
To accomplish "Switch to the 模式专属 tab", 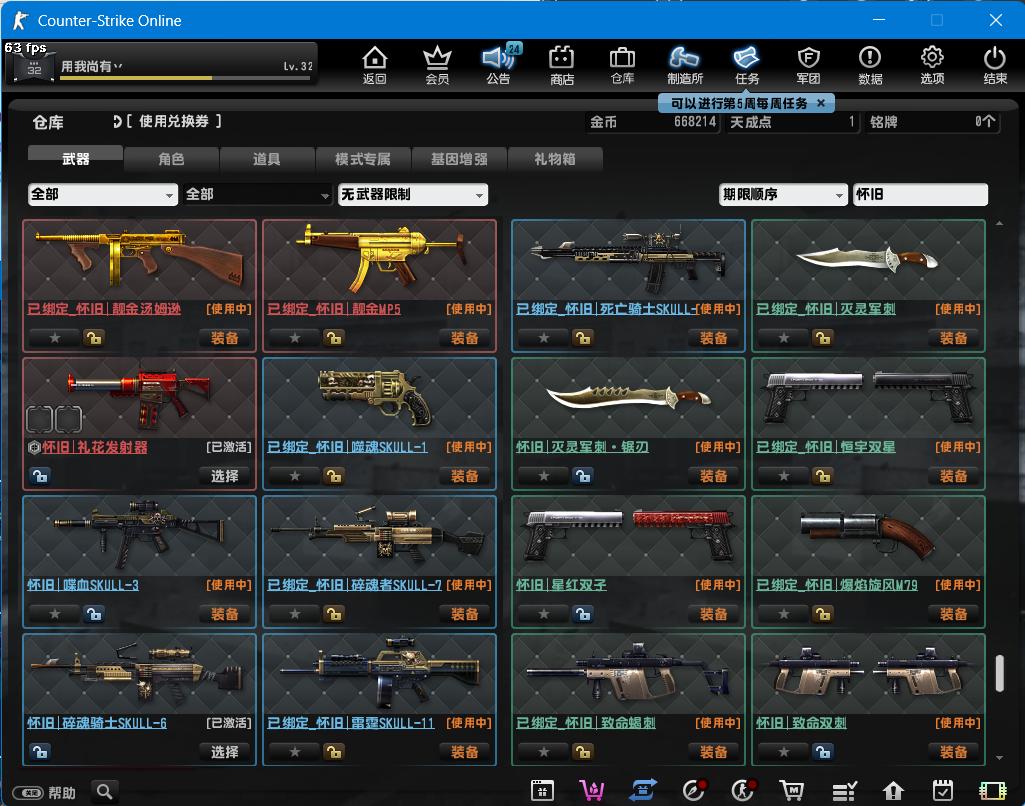I will (363, 158).
